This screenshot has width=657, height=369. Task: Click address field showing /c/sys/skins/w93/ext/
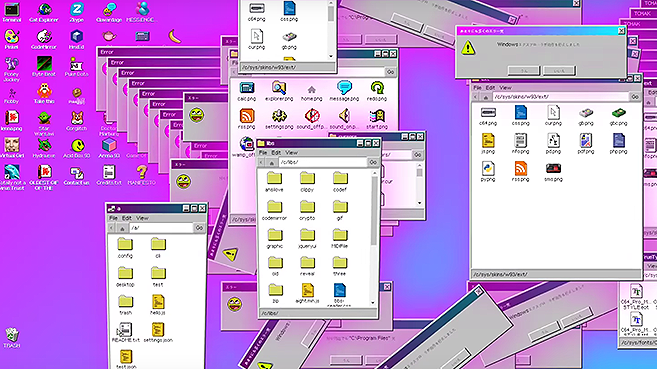[x=560, y=97]
